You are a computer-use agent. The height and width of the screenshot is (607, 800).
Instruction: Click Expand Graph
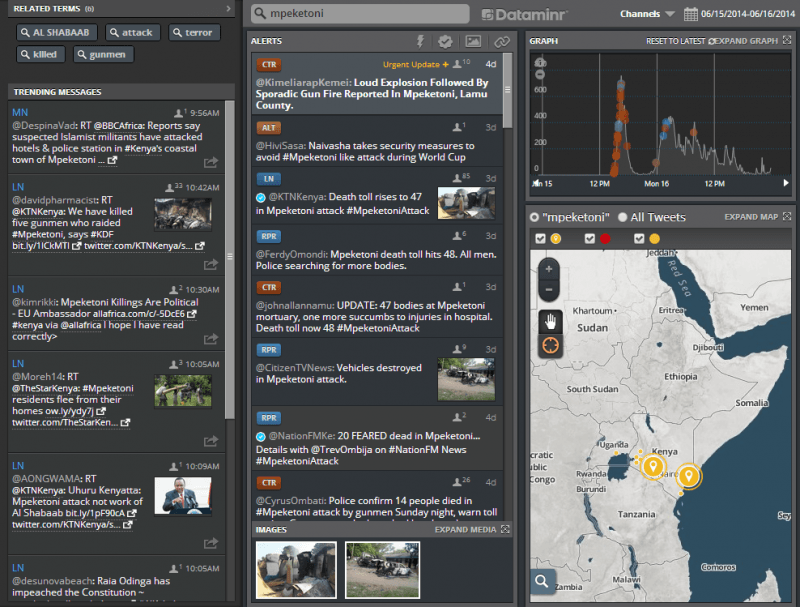coord(746,41)
